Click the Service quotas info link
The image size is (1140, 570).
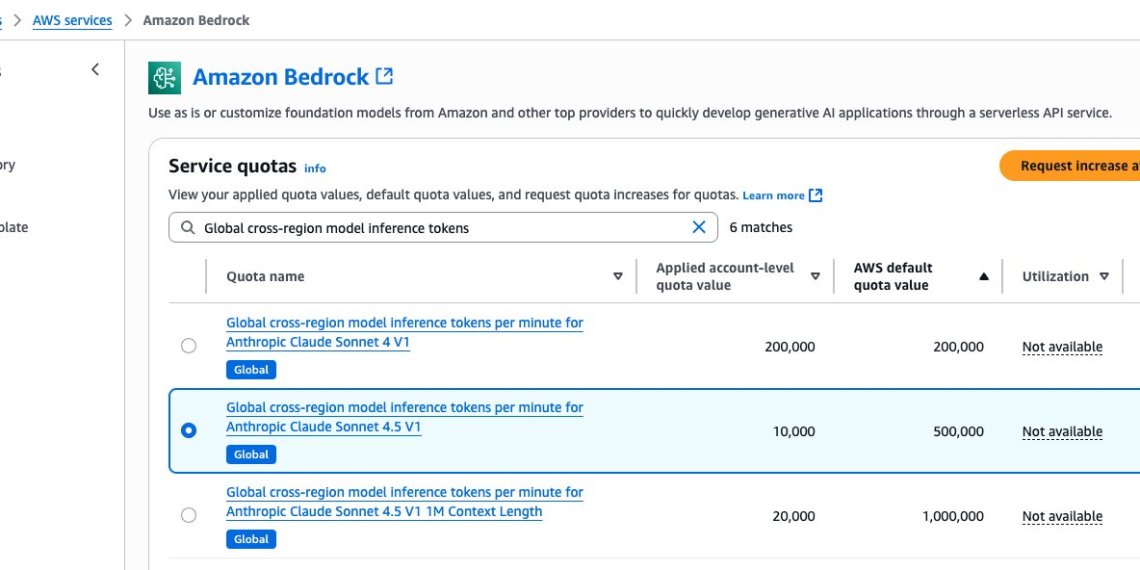click(x=315, y=169)
